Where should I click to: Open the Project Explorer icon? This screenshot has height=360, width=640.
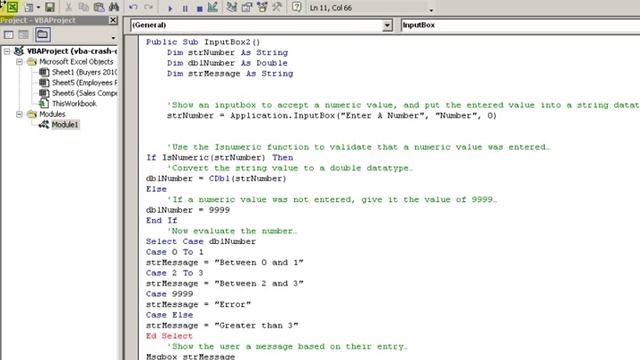click(x=231, y=7)
